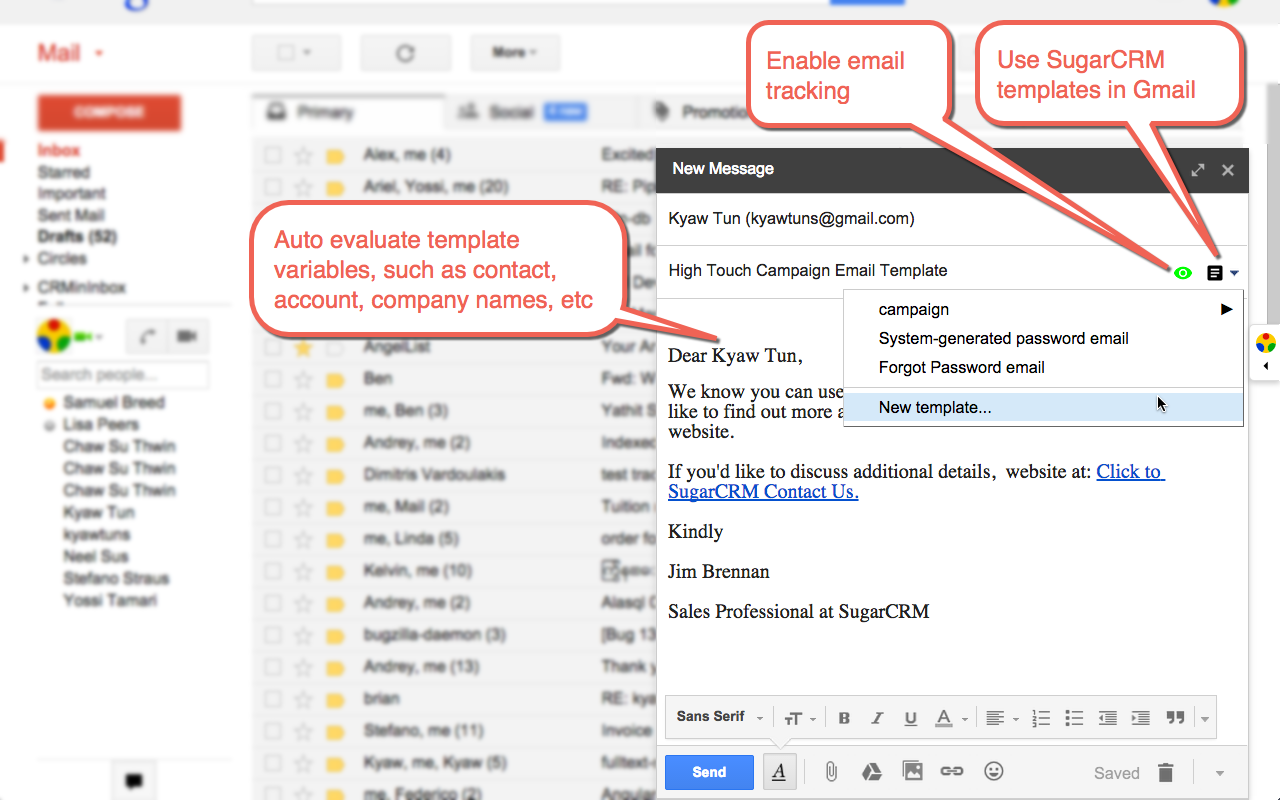This screenshot has height=800, width=1280.
Task: Unstar the AngelList email
Action: point(303,347)
